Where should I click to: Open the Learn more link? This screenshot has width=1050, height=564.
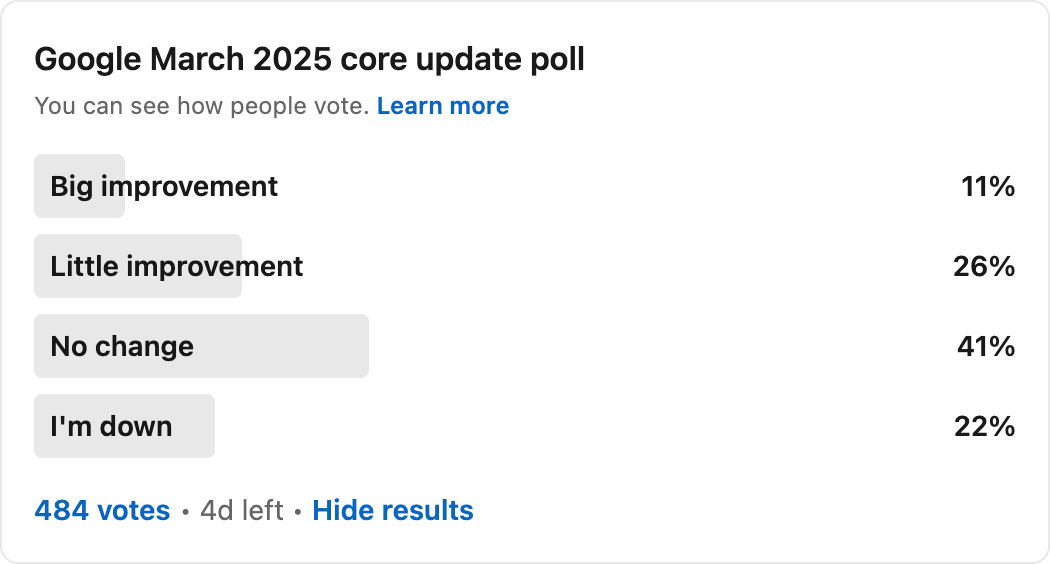[443, 106]
